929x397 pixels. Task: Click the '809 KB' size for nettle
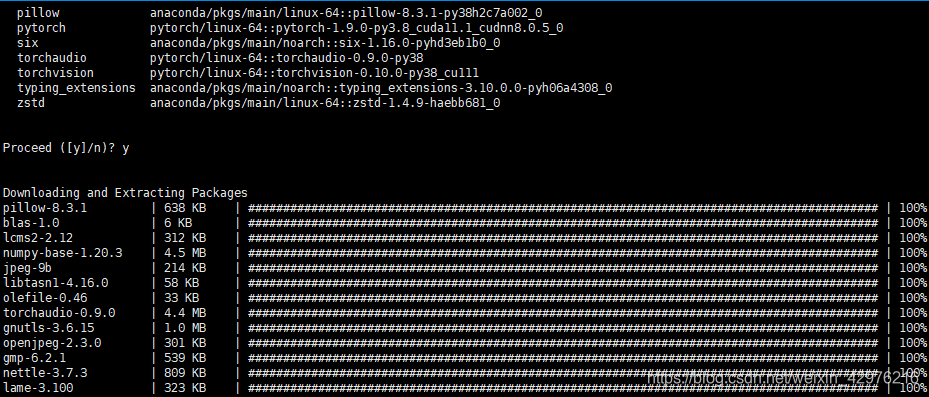pyautogui.click(x=185, y=373)
